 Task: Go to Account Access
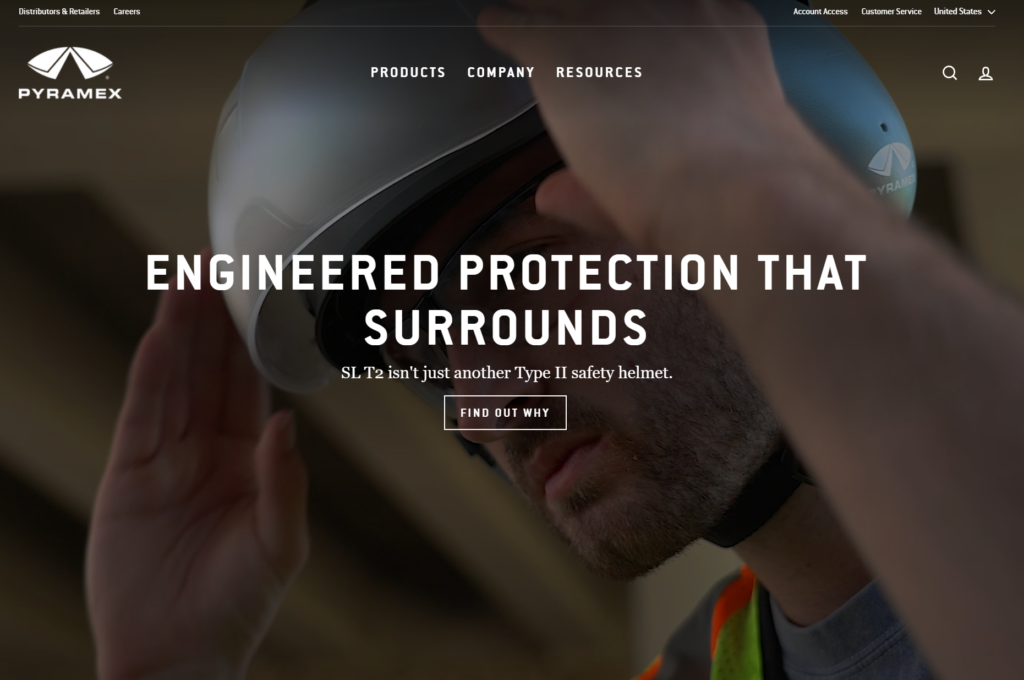[x=820, y=11]
